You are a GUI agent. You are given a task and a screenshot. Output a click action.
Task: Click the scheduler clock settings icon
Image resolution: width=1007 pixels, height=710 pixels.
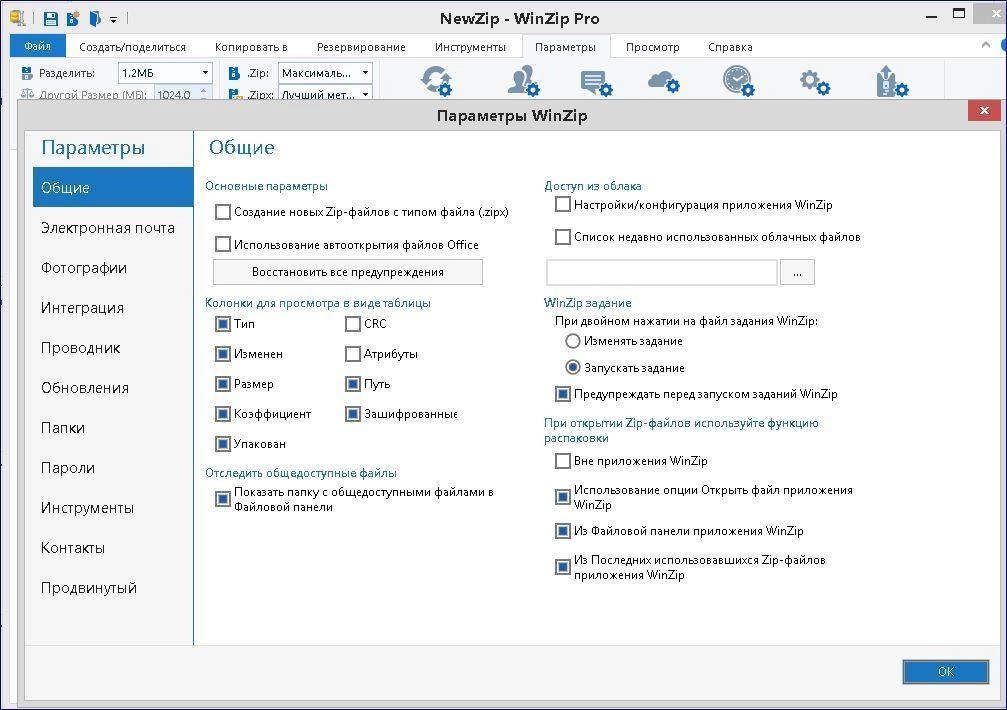point(738,81)
